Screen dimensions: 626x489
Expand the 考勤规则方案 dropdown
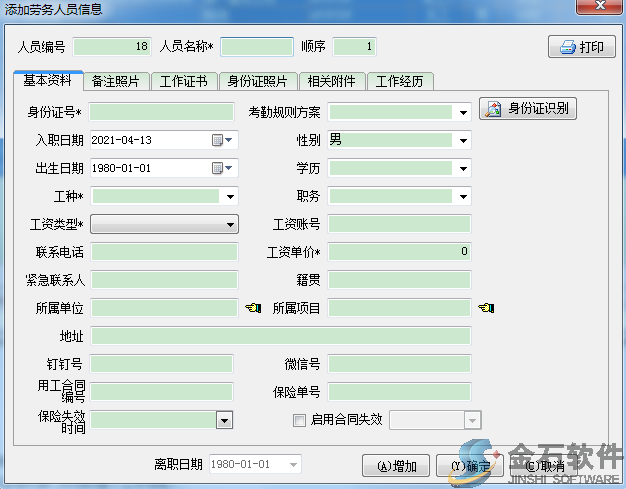(463, 113)
